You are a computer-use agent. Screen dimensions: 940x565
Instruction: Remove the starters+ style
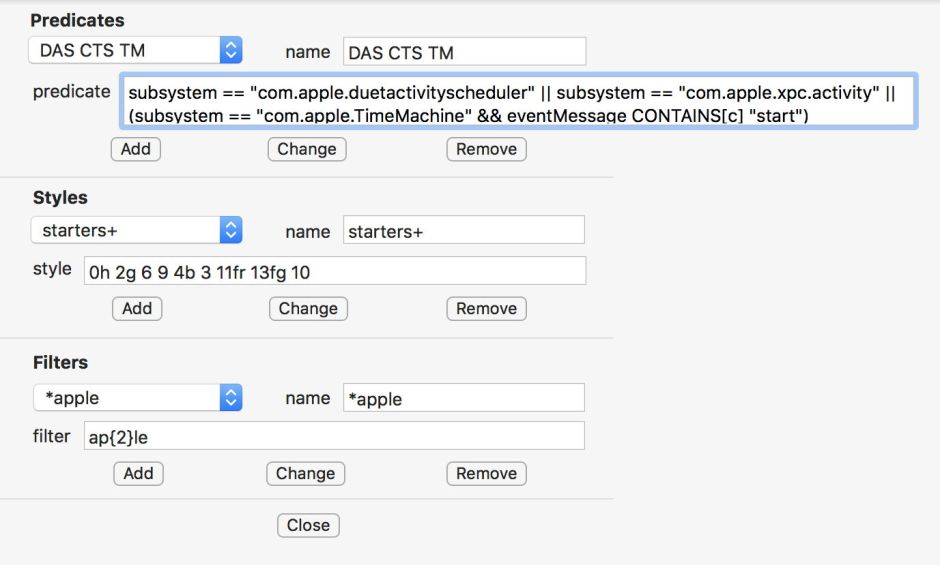486,308
